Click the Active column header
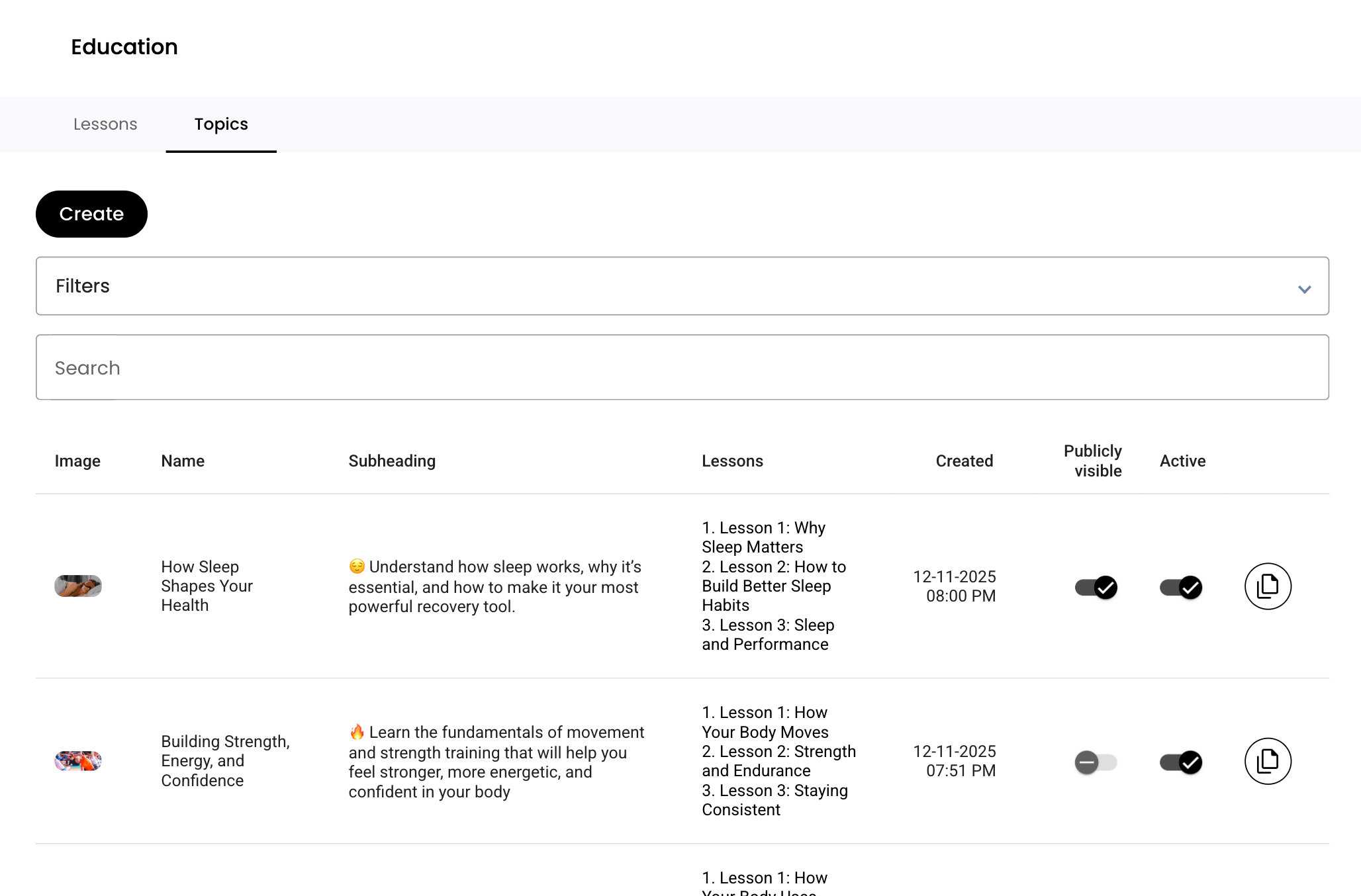The image size is (1361, 896). click(1182, 461)
